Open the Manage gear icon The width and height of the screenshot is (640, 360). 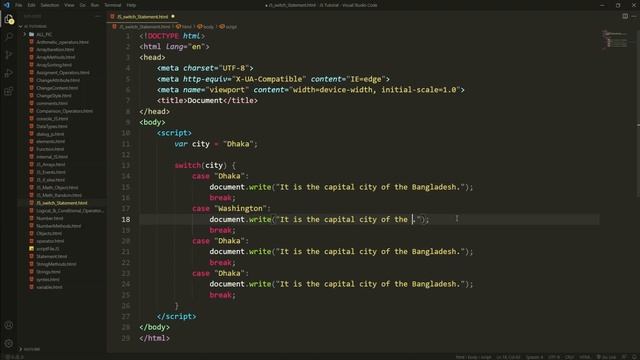[9, 343]
